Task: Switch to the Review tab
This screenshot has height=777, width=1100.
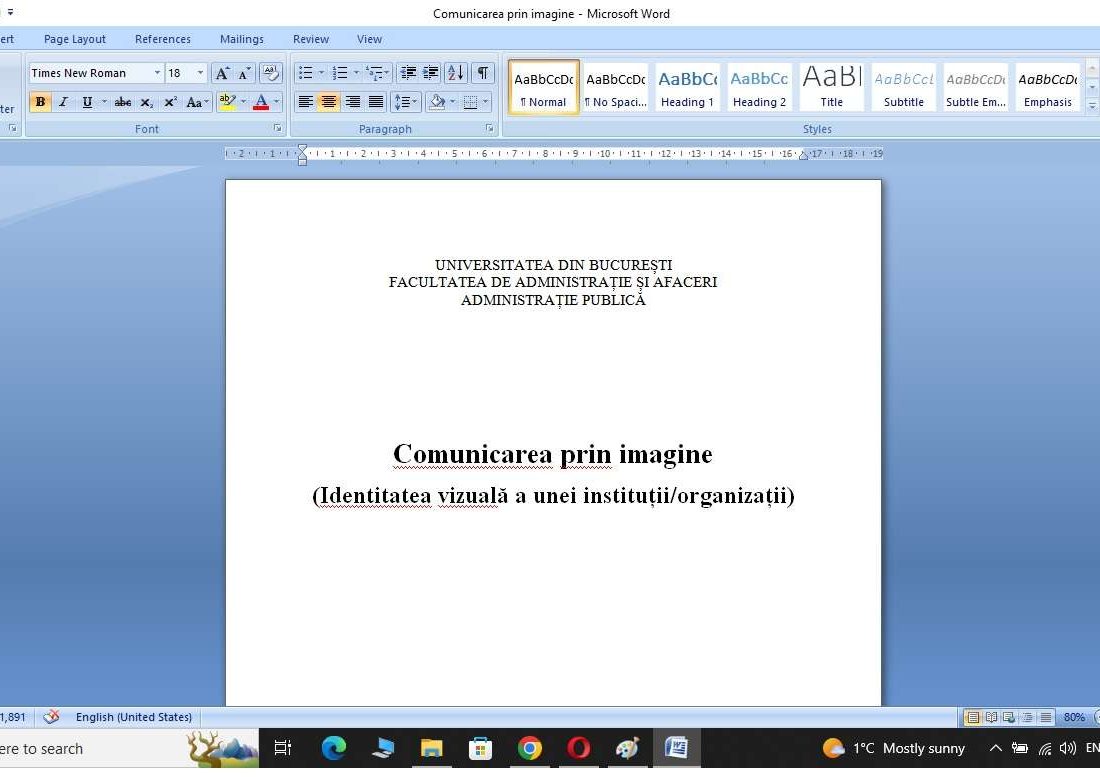Action: pos(310,39)
